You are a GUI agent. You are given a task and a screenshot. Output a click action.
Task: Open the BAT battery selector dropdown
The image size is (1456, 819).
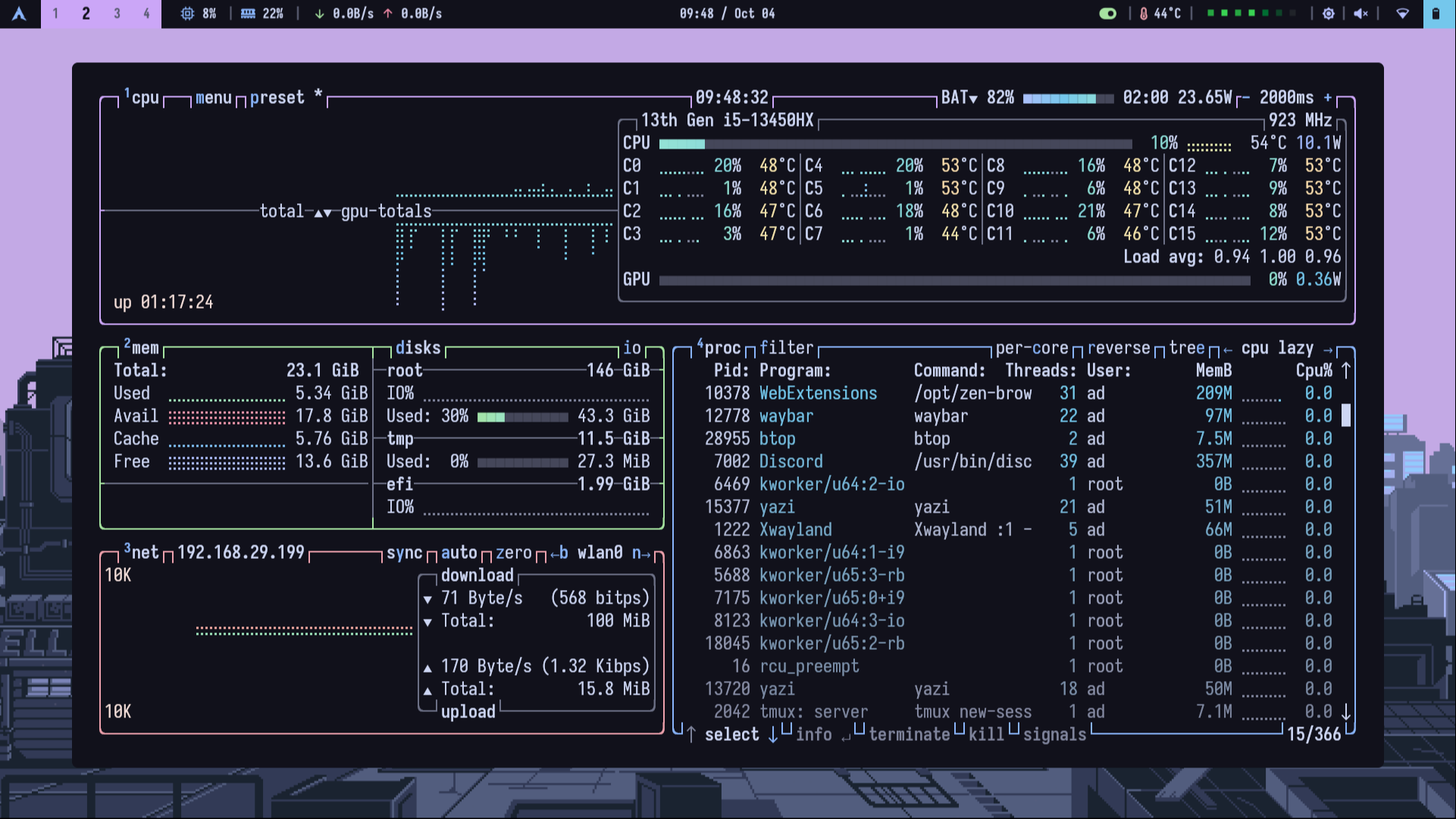pyautogui.click(x=960, y=98)
